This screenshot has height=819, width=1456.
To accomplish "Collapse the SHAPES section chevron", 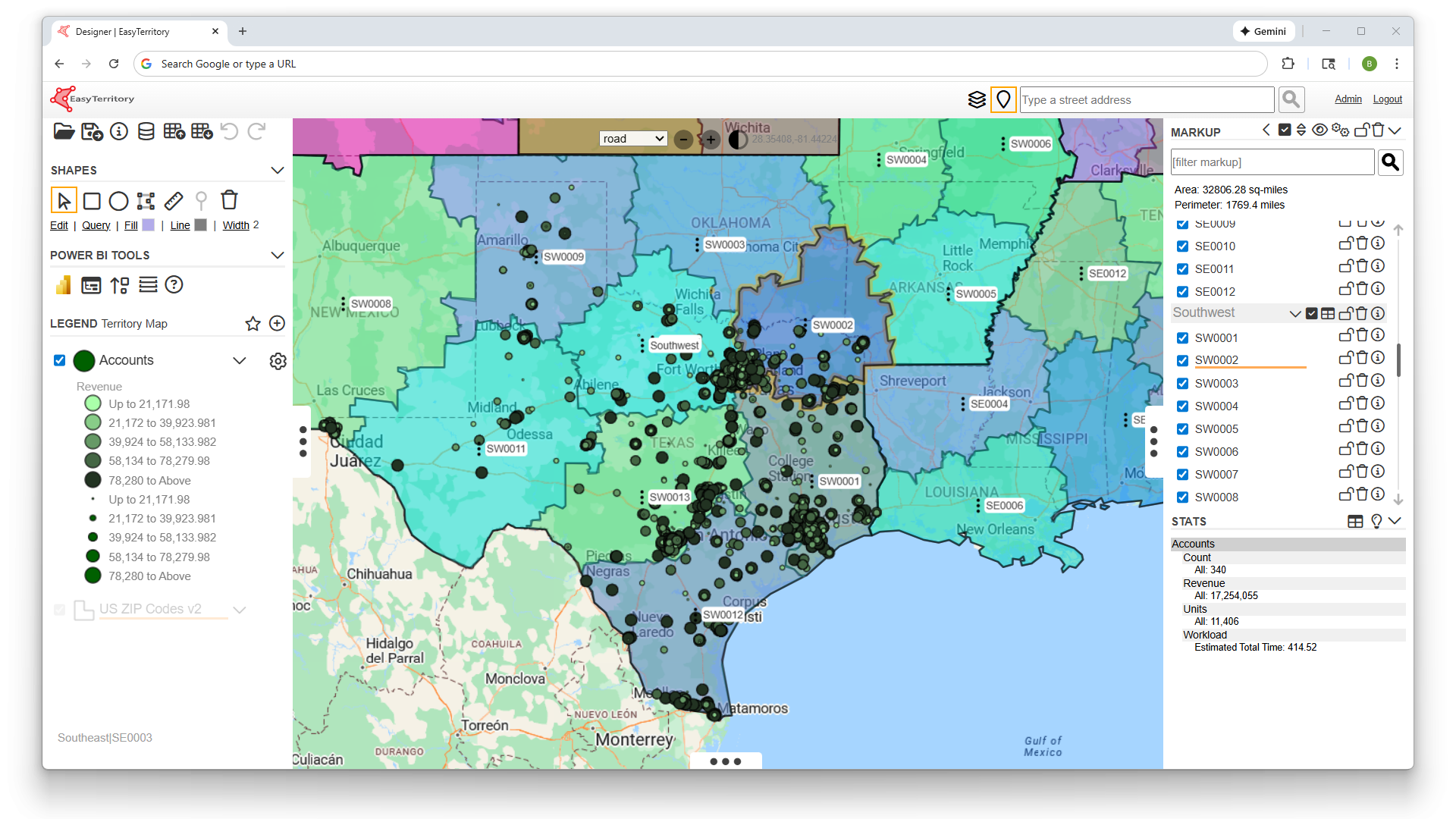I will [x=278, y=171].
